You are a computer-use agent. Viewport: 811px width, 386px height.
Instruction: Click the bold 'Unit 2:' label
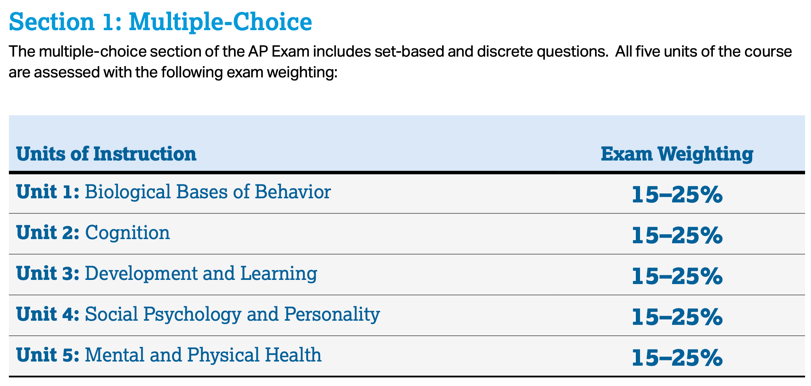click(48, 233)
